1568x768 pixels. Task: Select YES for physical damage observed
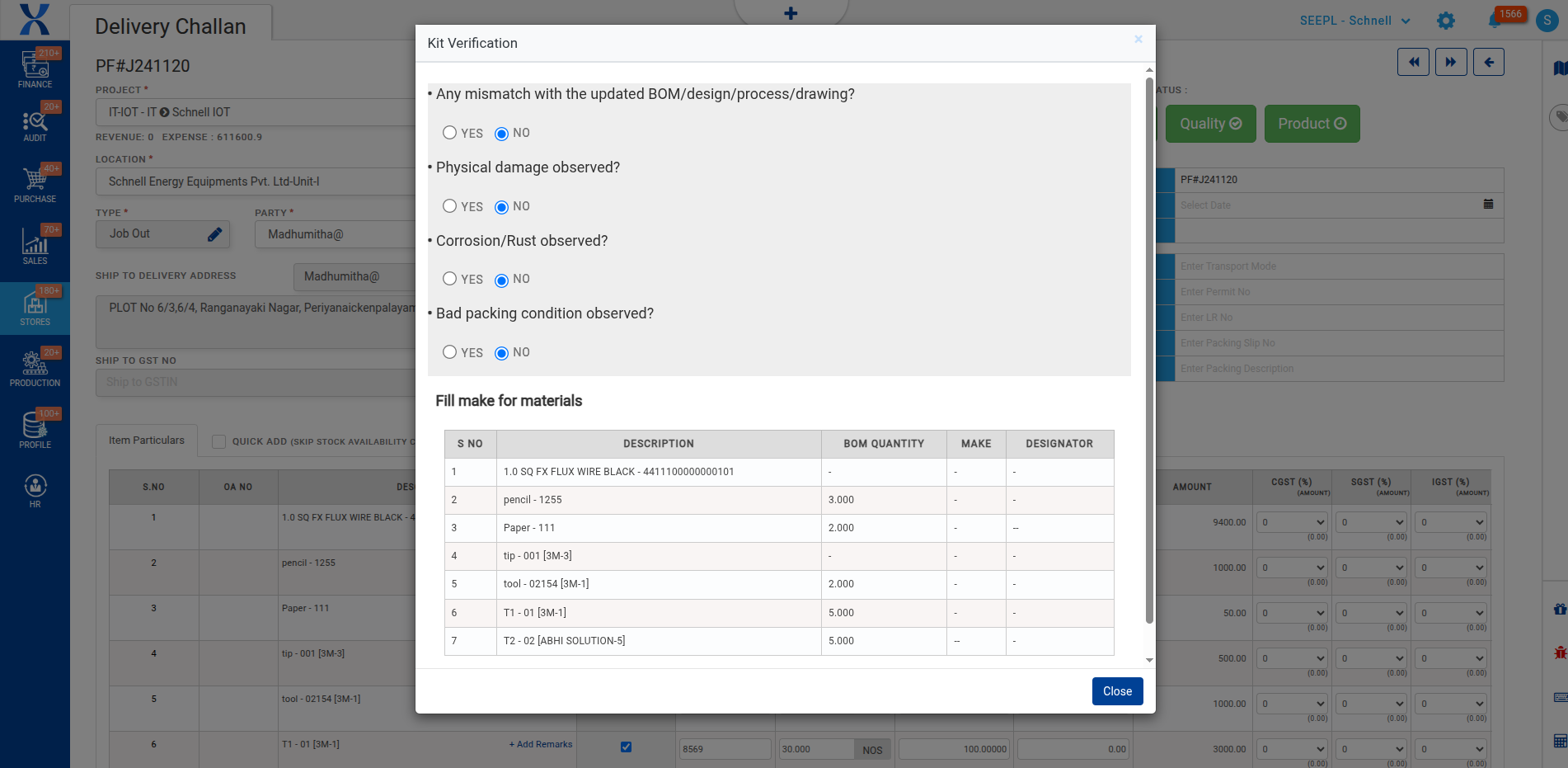pos(449,206)
